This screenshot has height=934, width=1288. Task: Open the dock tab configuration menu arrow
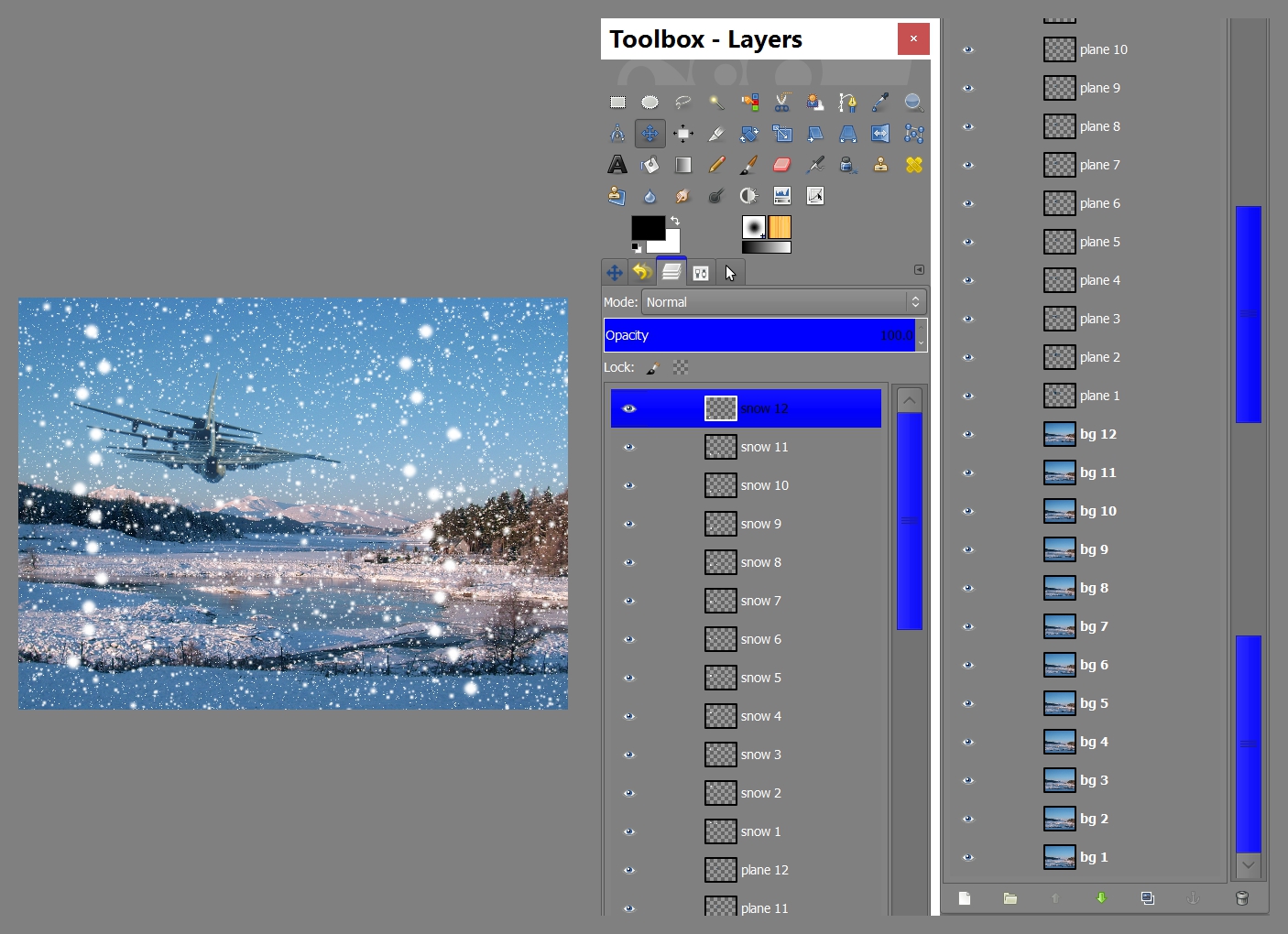[919, 270]
